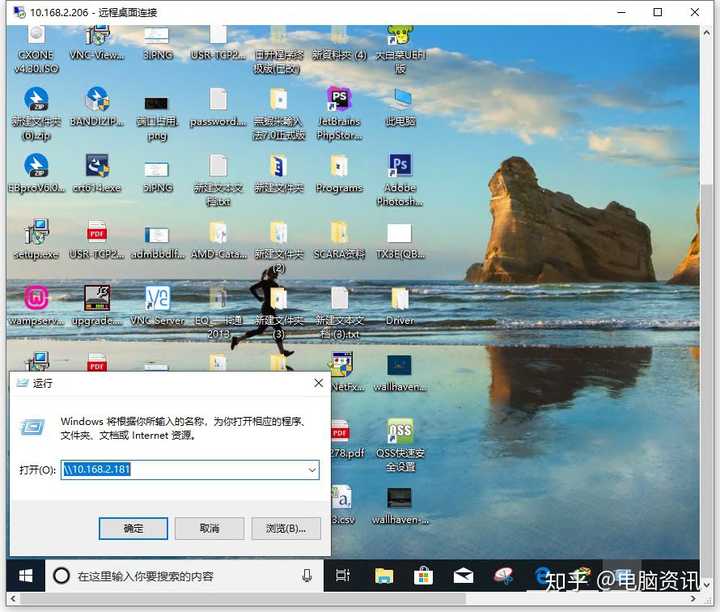Click the vertical scrollbar up arrow
The width and height of the screenshot is (720, 612).
(706, 33)
